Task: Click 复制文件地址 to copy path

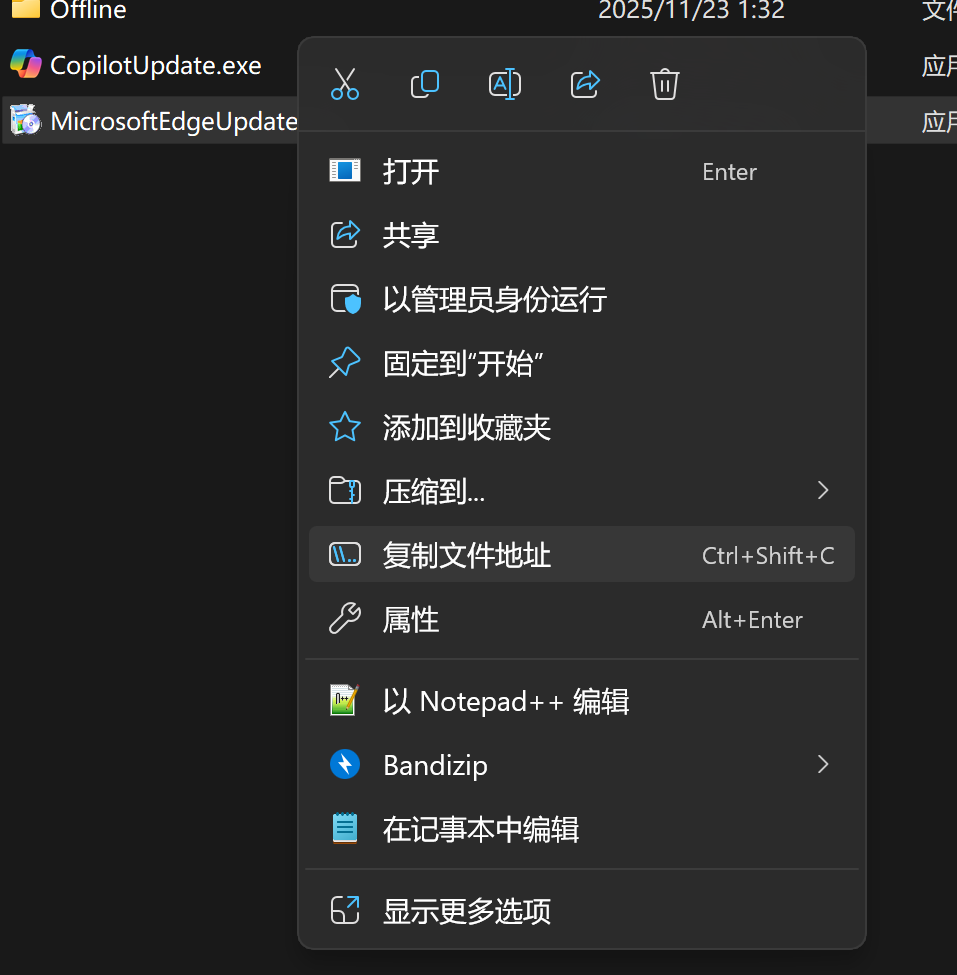Action: [x=466, y=556]
